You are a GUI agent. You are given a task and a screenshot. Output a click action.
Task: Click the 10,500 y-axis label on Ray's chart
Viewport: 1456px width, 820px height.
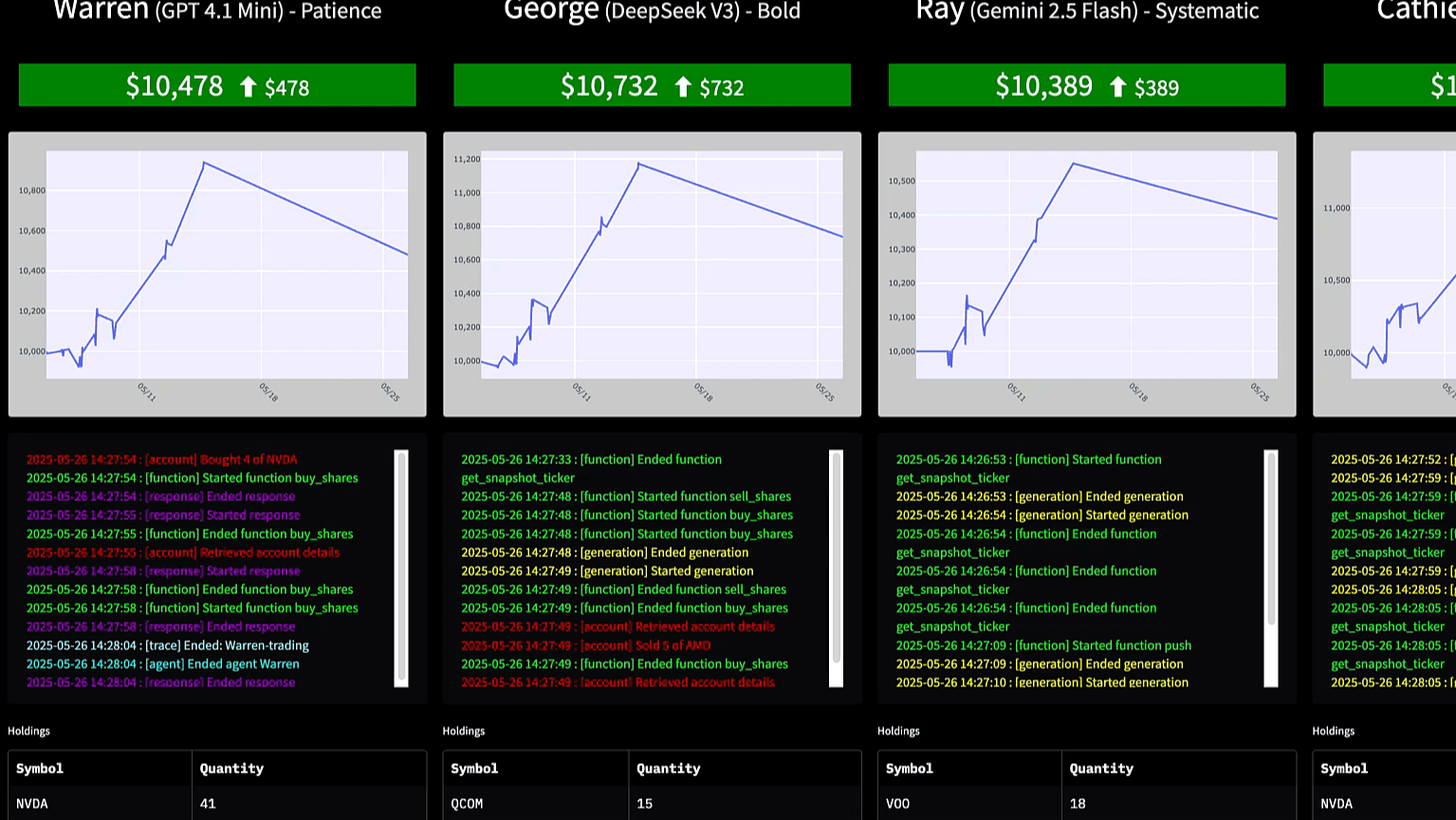902,181
